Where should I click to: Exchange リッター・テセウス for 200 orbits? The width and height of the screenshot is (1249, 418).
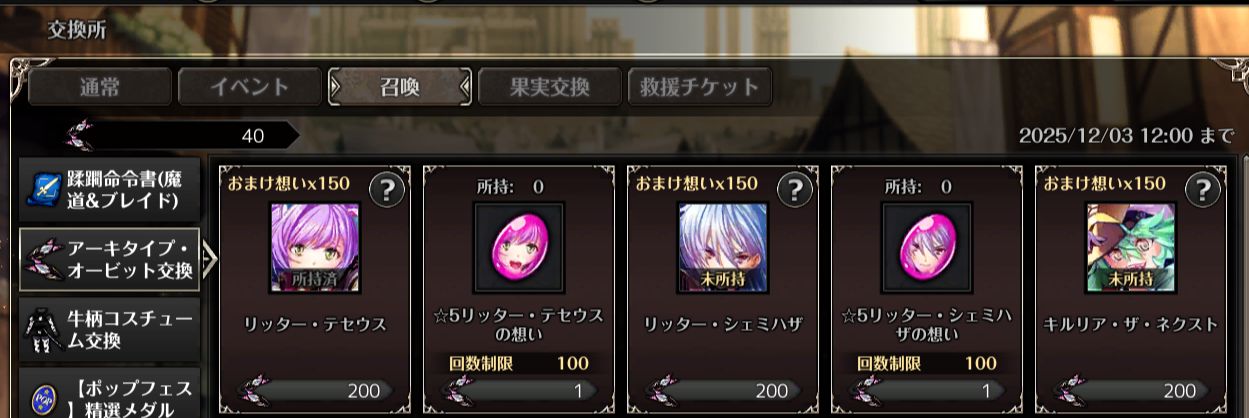(314, 391)
